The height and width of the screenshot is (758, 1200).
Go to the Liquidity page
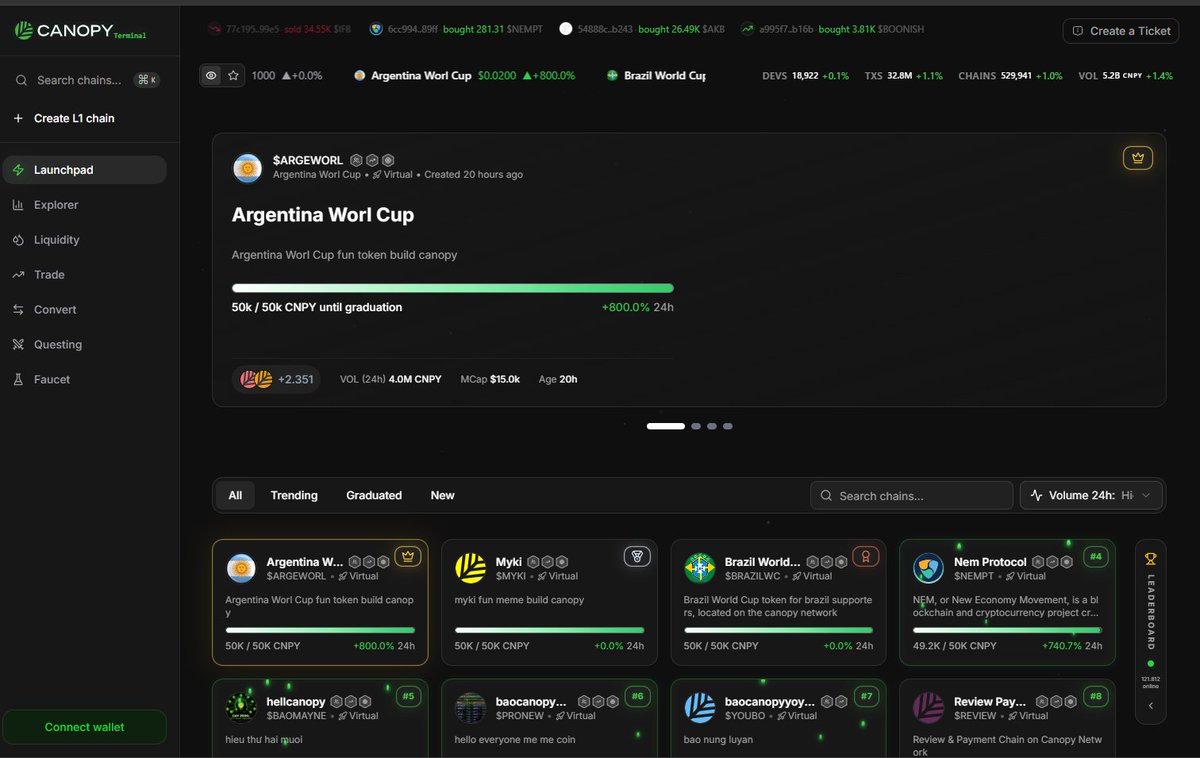[x=84, y=240]
